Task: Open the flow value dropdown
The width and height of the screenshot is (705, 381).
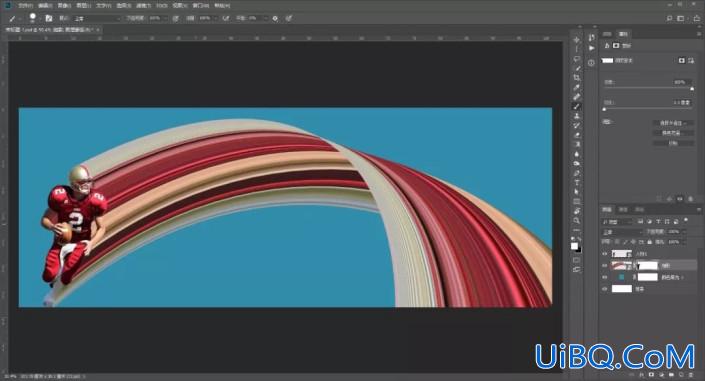Action: [x=216, y=18]
